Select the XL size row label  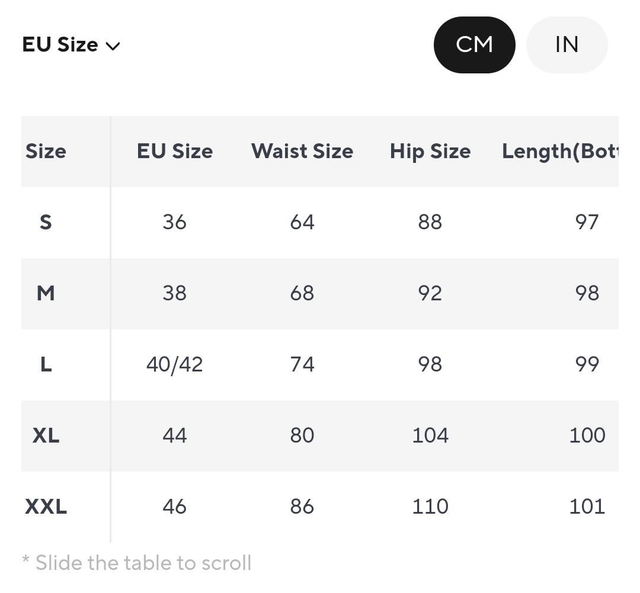pos(46,435)
